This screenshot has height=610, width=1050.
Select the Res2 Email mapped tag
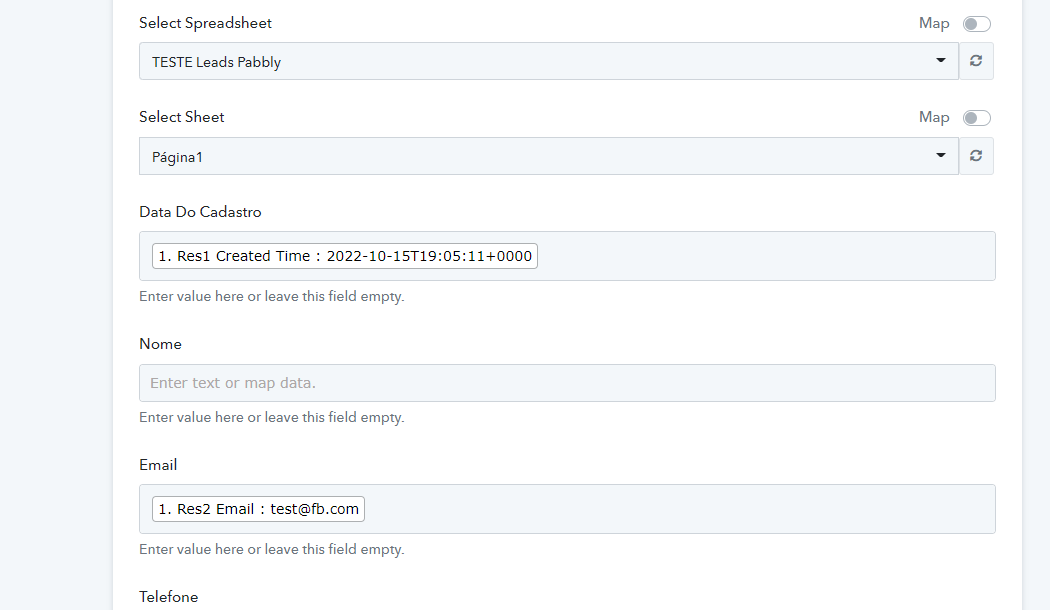coord(258,510)
